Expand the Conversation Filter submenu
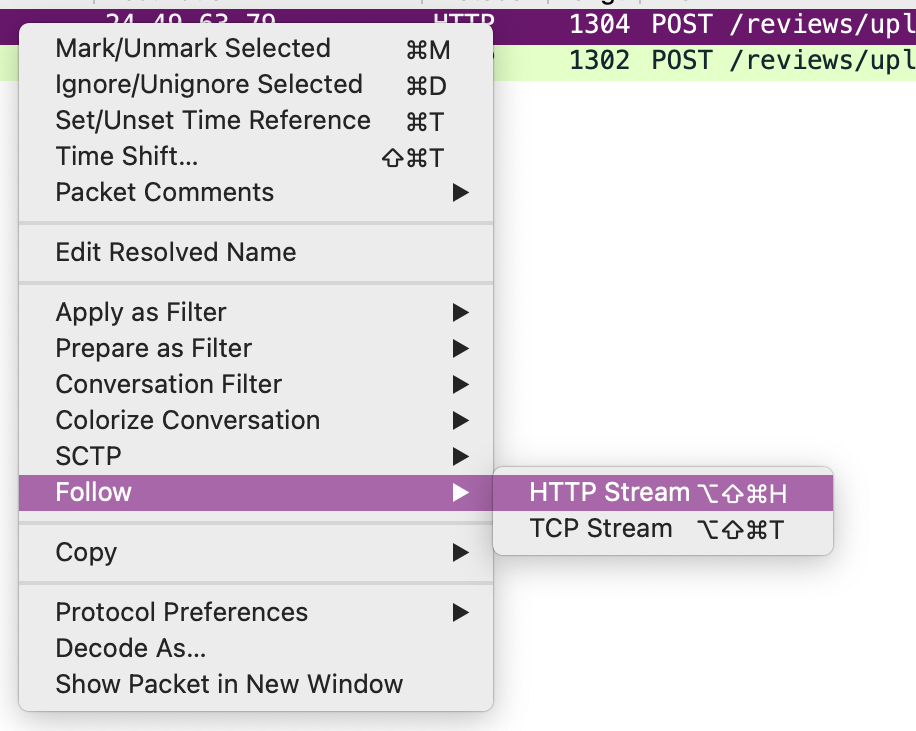Screen dimensions: 916x731 [x=169, y=384]
